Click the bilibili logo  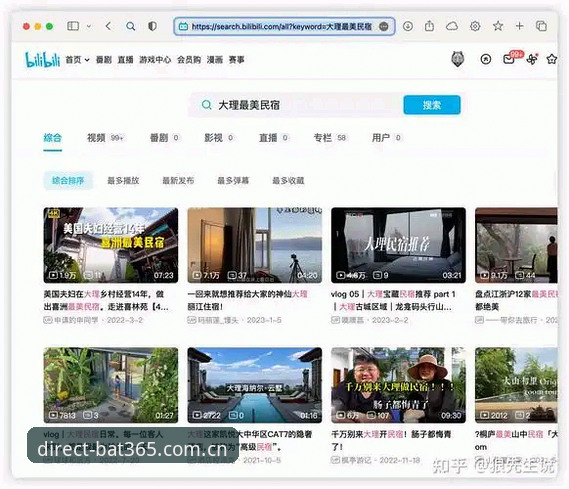[42, 59]
